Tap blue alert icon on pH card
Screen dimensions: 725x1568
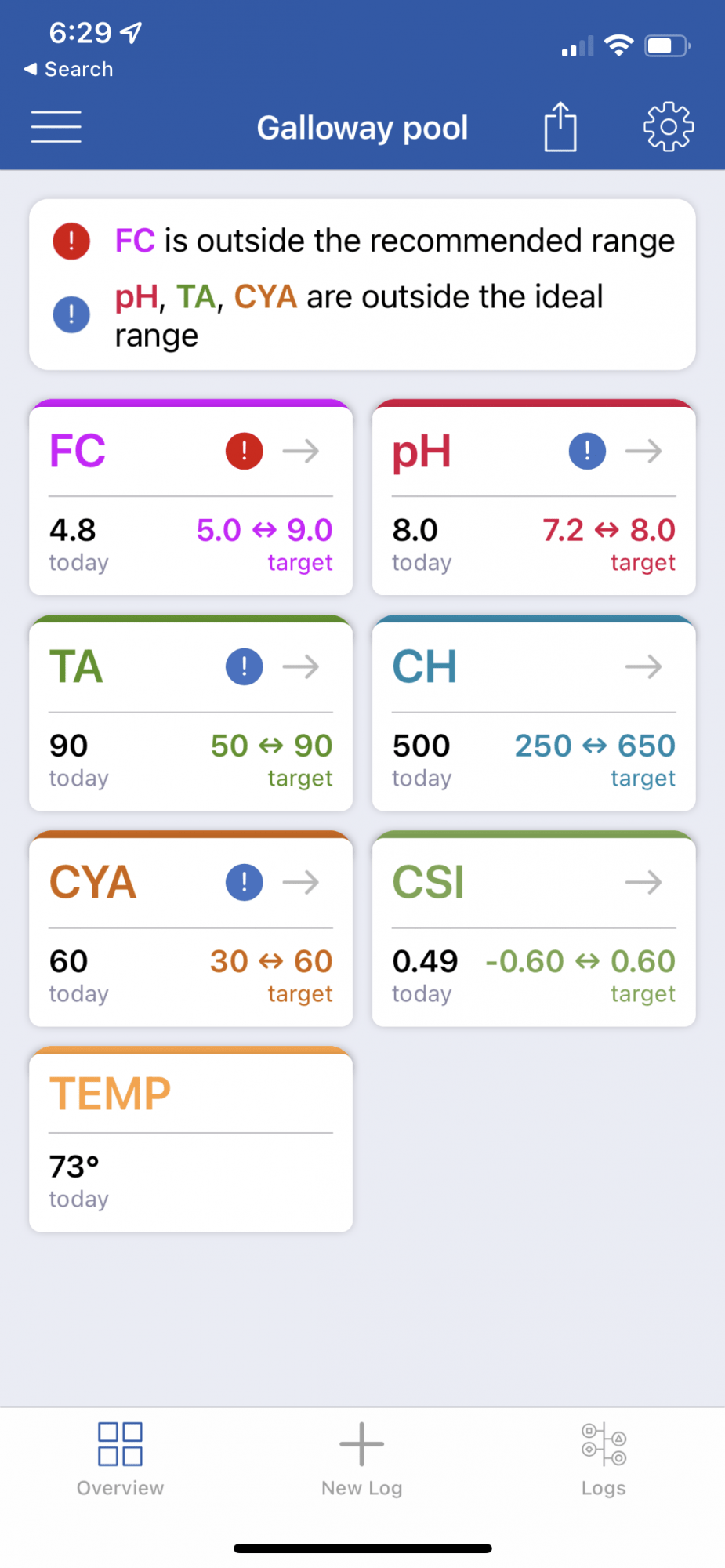point(587,451)
